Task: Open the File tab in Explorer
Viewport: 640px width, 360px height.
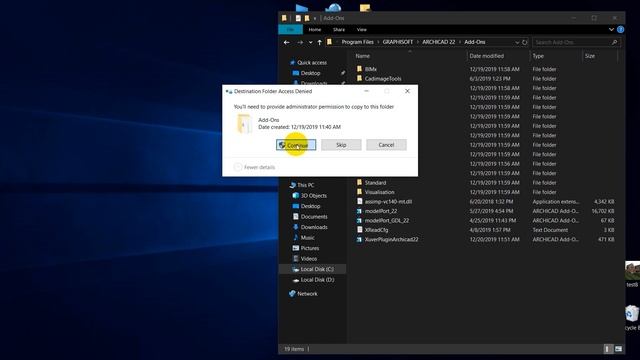Action: point(290,29)
